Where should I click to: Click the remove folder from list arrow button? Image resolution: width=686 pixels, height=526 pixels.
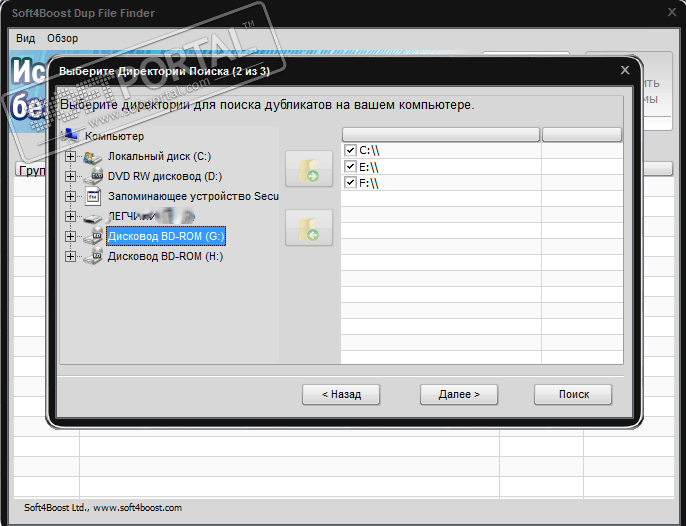(309, 228)
